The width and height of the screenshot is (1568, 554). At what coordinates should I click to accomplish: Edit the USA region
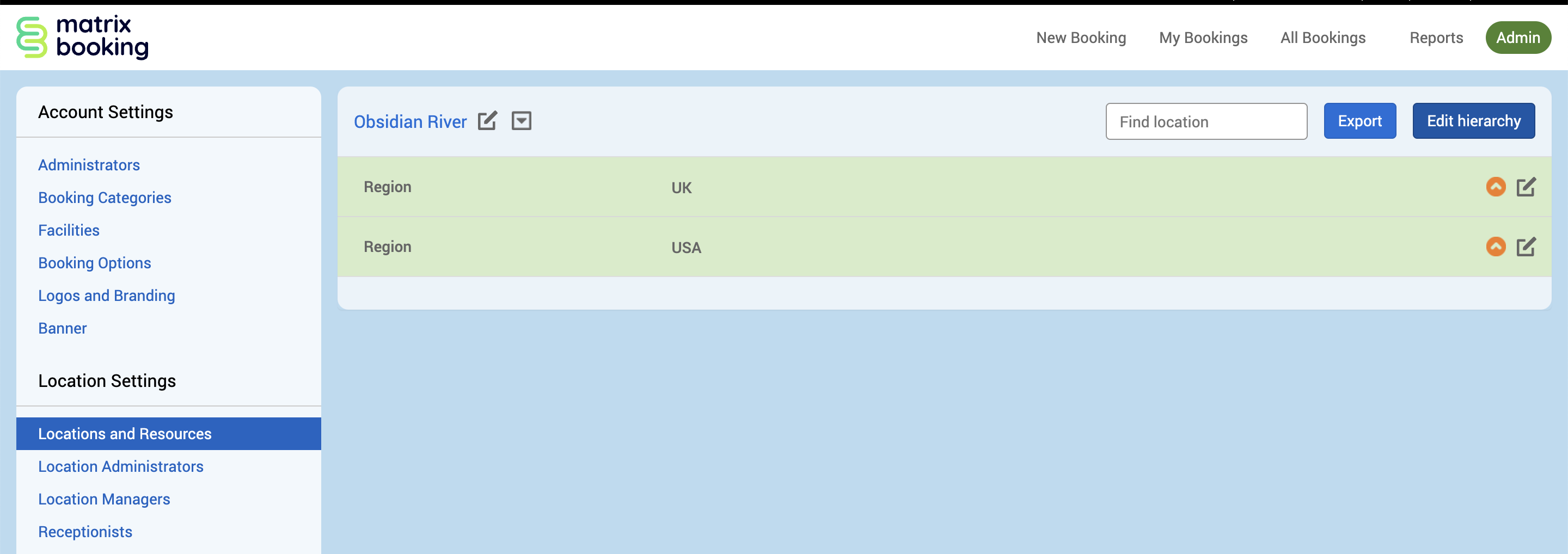[x=1526, y=247]
